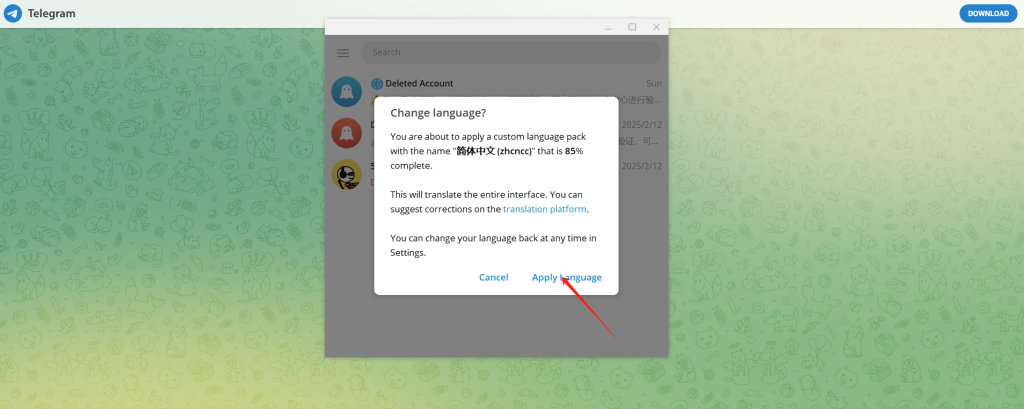1024x409 pixels.
Task: Open the translation platform link
Action: [545, 209]
